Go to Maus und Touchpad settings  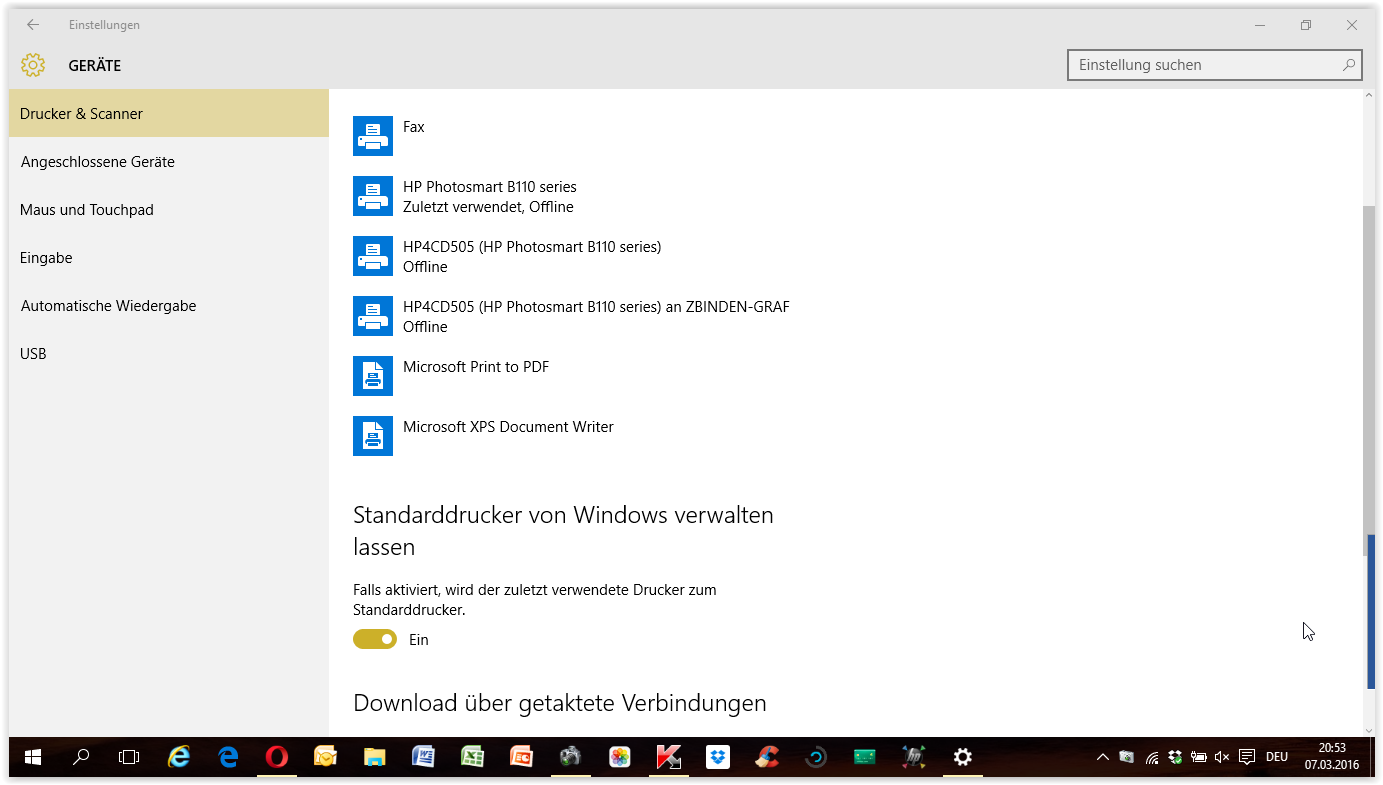pos(169,209)
